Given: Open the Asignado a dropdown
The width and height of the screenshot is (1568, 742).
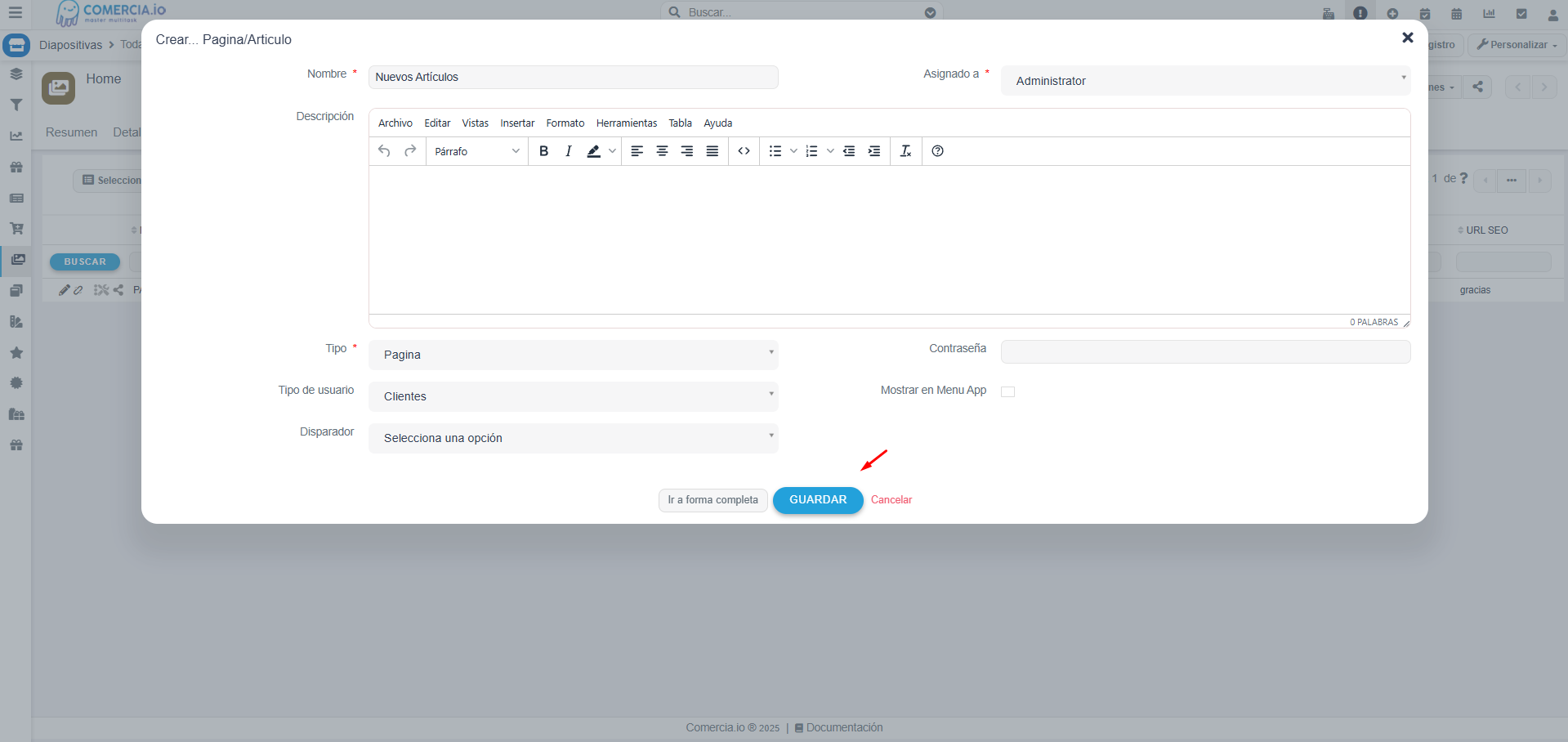Looking at the screenshot, I should 1205,80.
